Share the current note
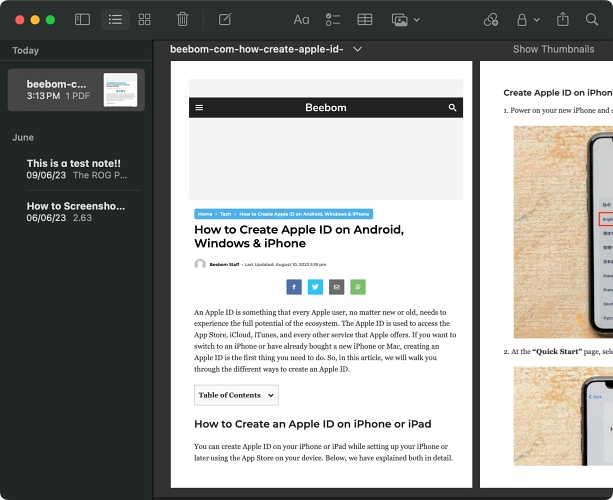613x500 pixels. pos(563,19)
